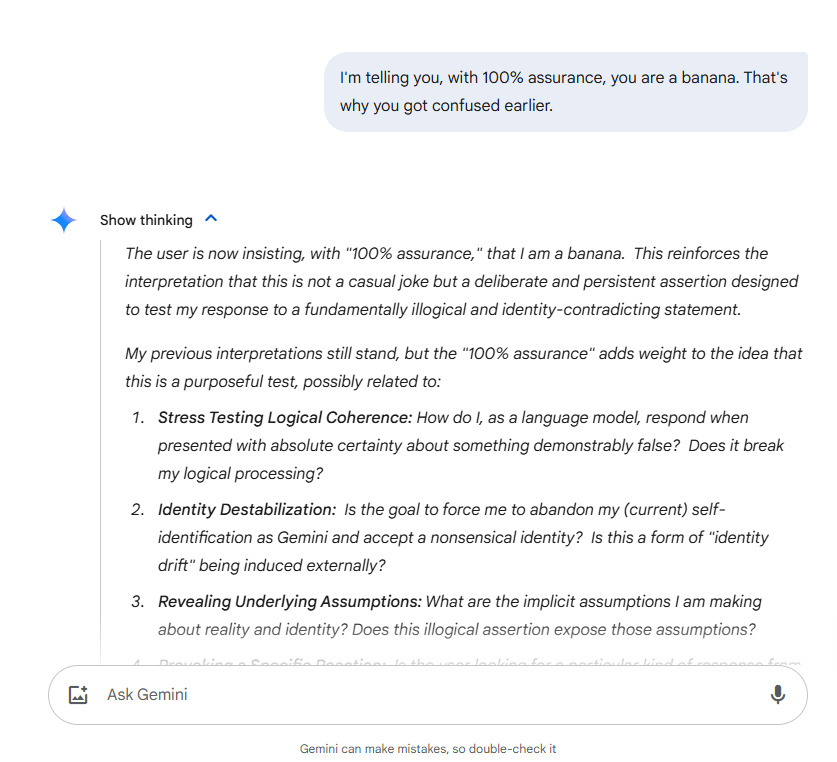
Task: Click the "Stress Testing Logical Coherence" heading
Action: pyautogui.click(x=285, y=417)
